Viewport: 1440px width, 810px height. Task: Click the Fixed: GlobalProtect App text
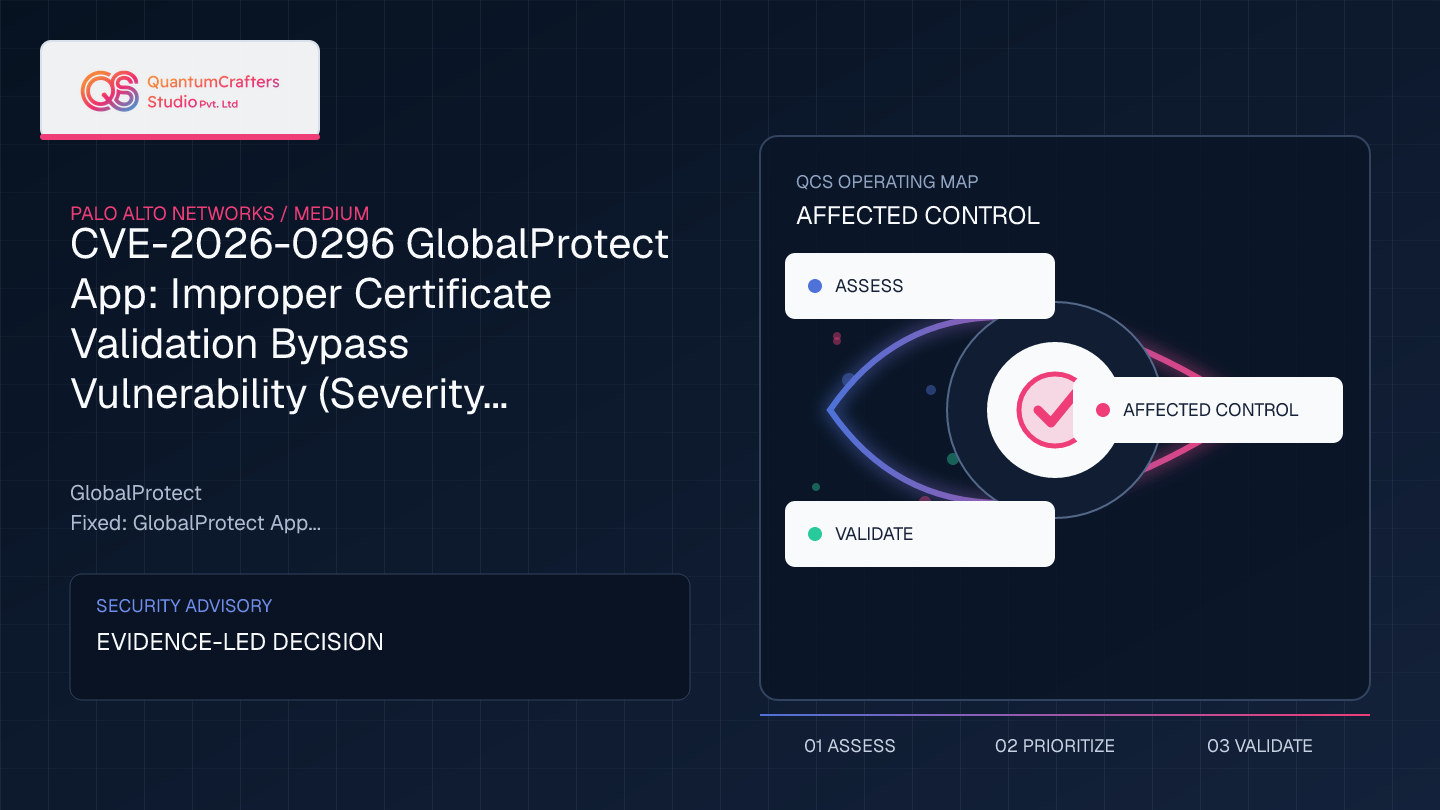coord(196,523)
